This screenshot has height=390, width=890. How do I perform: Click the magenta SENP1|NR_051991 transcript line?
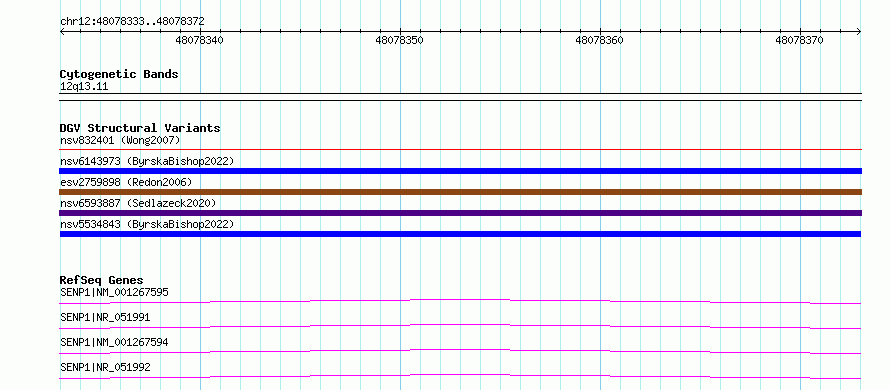coord(460,326)
